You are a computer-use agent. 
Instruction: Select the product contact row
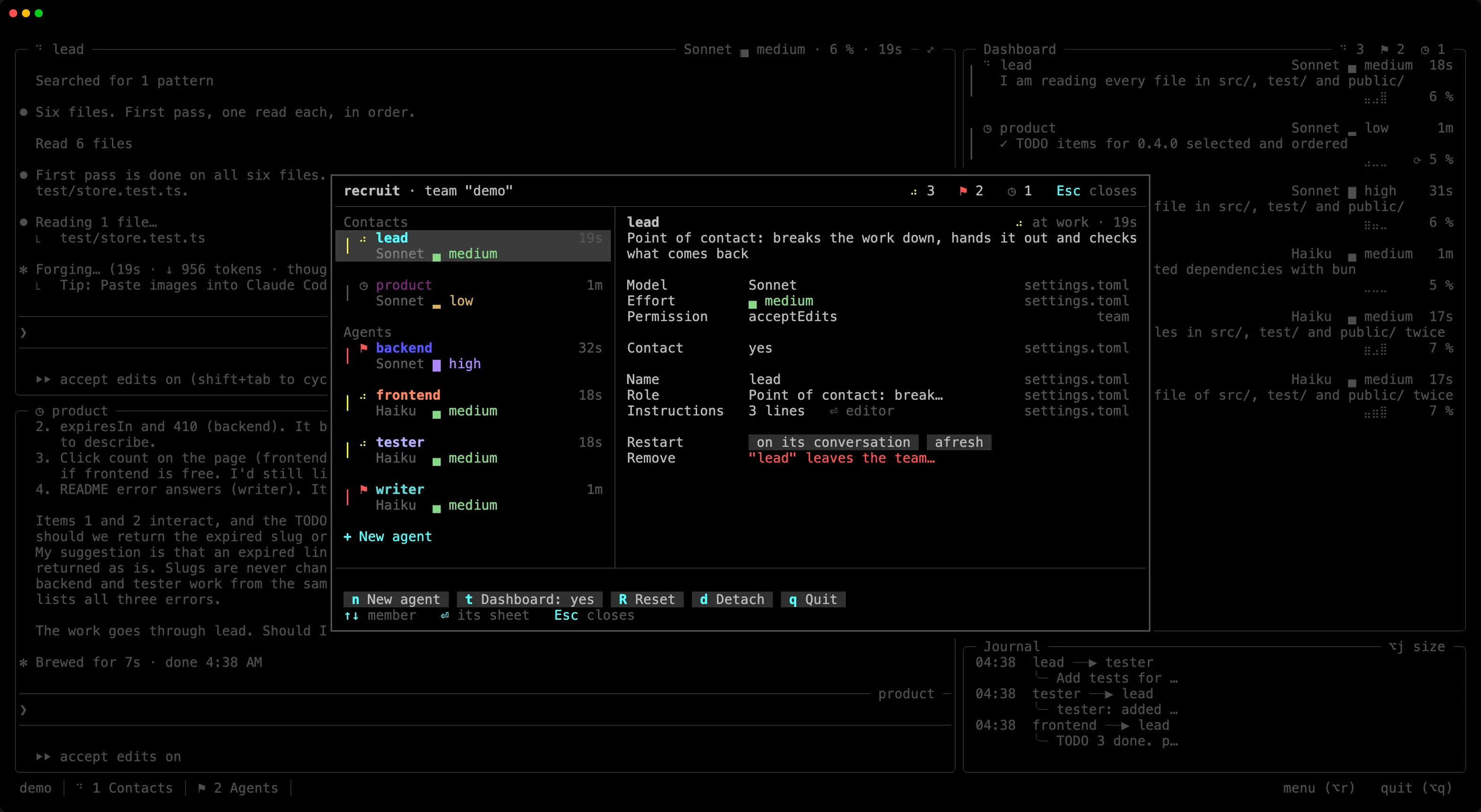click(x=473, y=293)
